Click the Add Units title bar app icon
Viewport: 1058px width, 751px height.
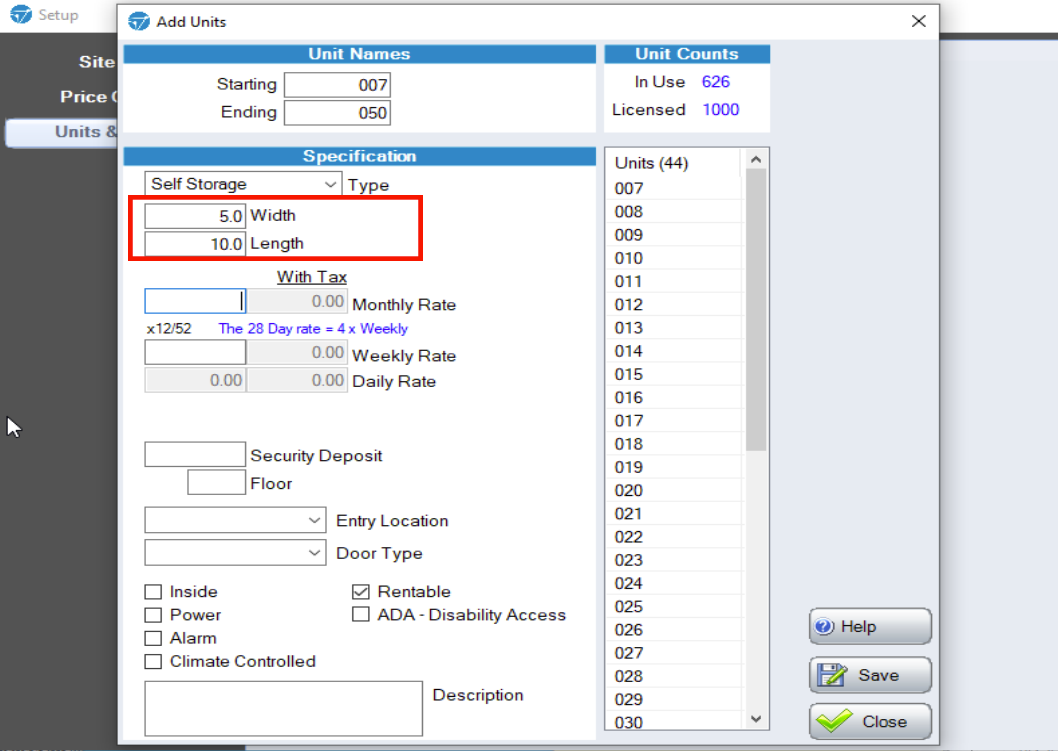pyautogui.click(x=139, y=22)
